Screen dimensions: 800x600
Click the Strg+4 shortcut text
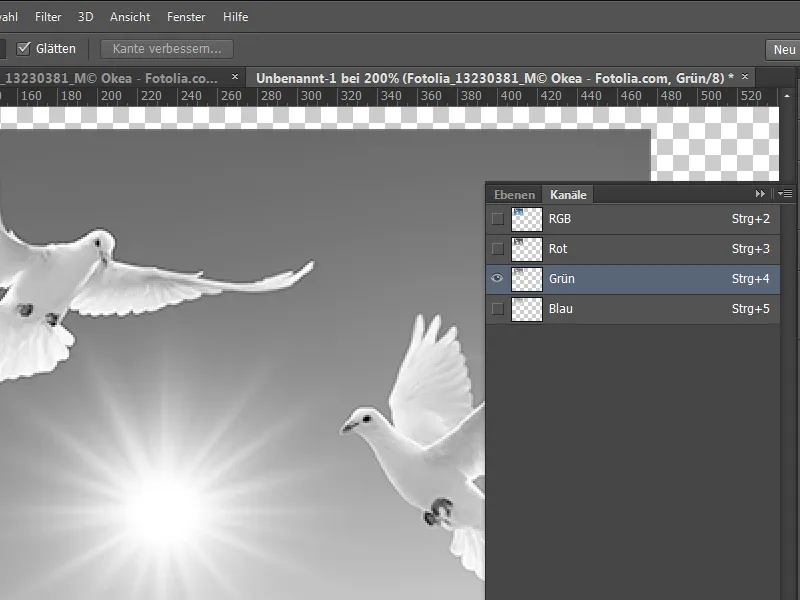(x=751, y=279)
